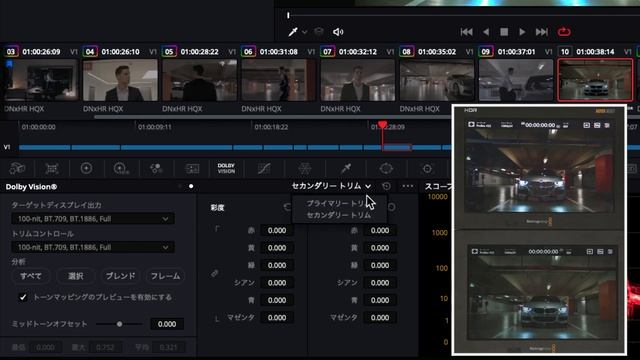Viewport: 640px width, 360px height.
Task: Open the Tracker palette
Action: click(427, 168)
